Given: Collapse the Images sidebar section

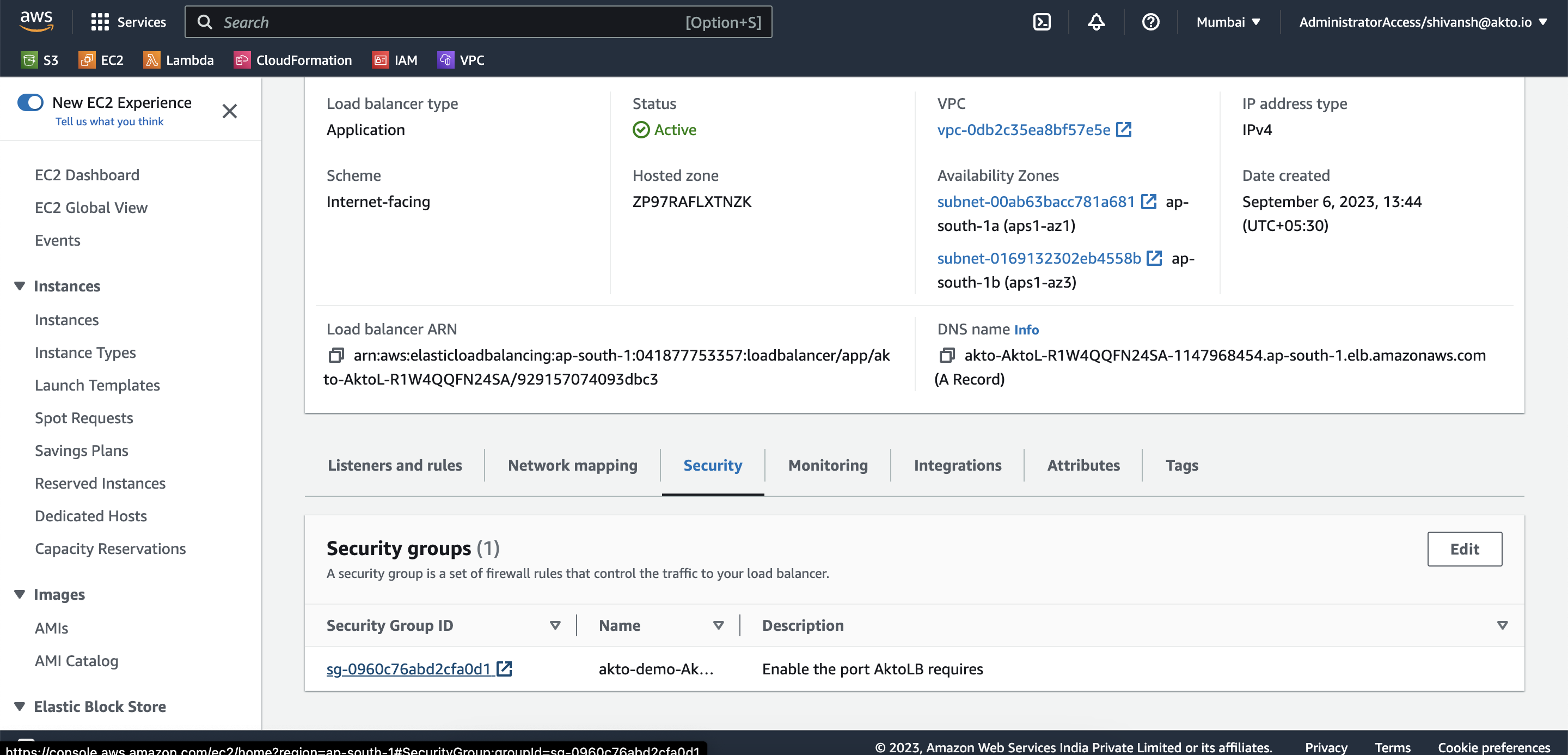Looking at the screenshot, I should (20, 594).
